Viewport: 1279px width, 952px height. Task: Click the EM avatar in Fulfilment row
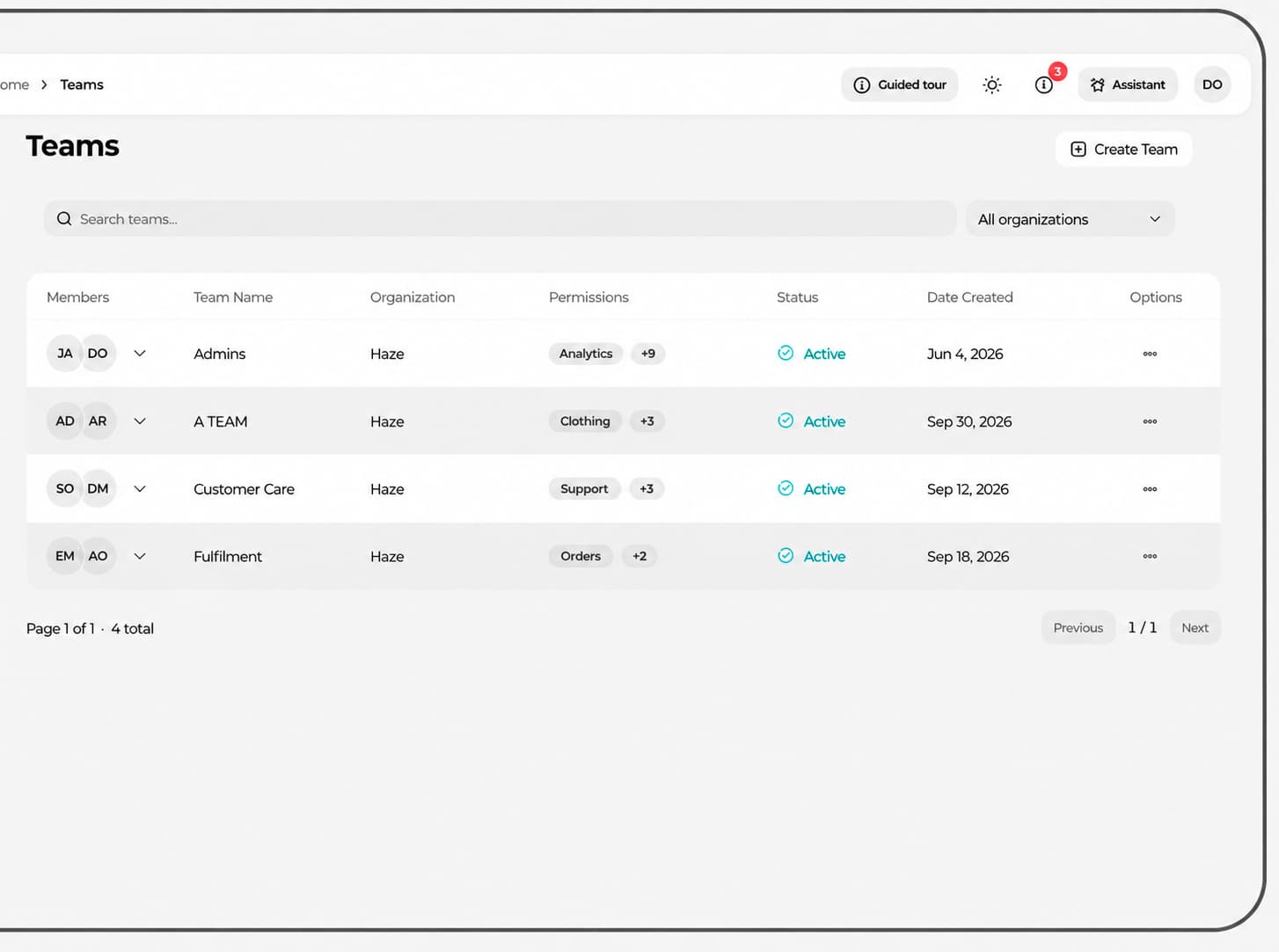[x=64, y=556]
